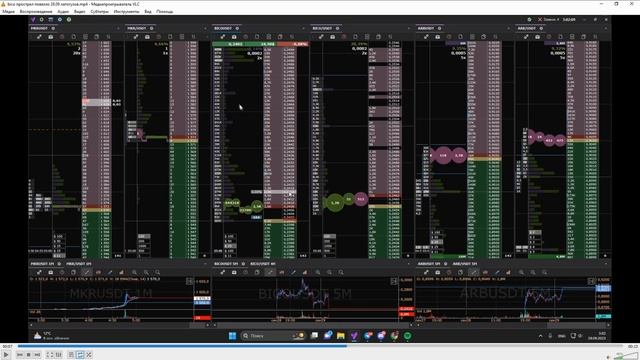The image size is (640, 360).
Task: Open File Explorer from the taskbar
Action: [x=340, y=336]
